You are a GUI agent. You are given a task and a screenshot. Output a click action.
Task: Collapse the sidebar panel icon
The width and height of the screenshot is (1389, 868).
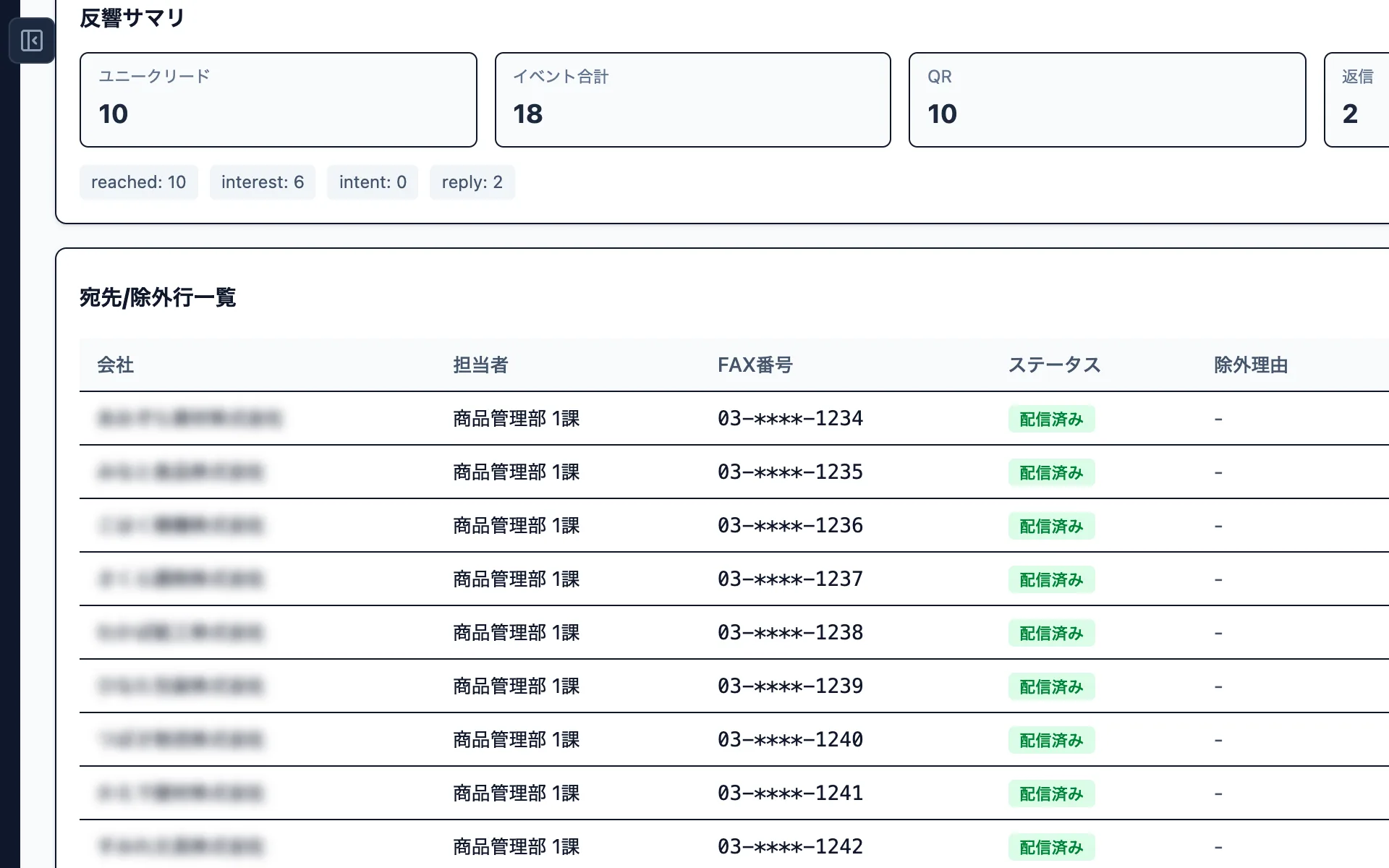pos(32,41)
